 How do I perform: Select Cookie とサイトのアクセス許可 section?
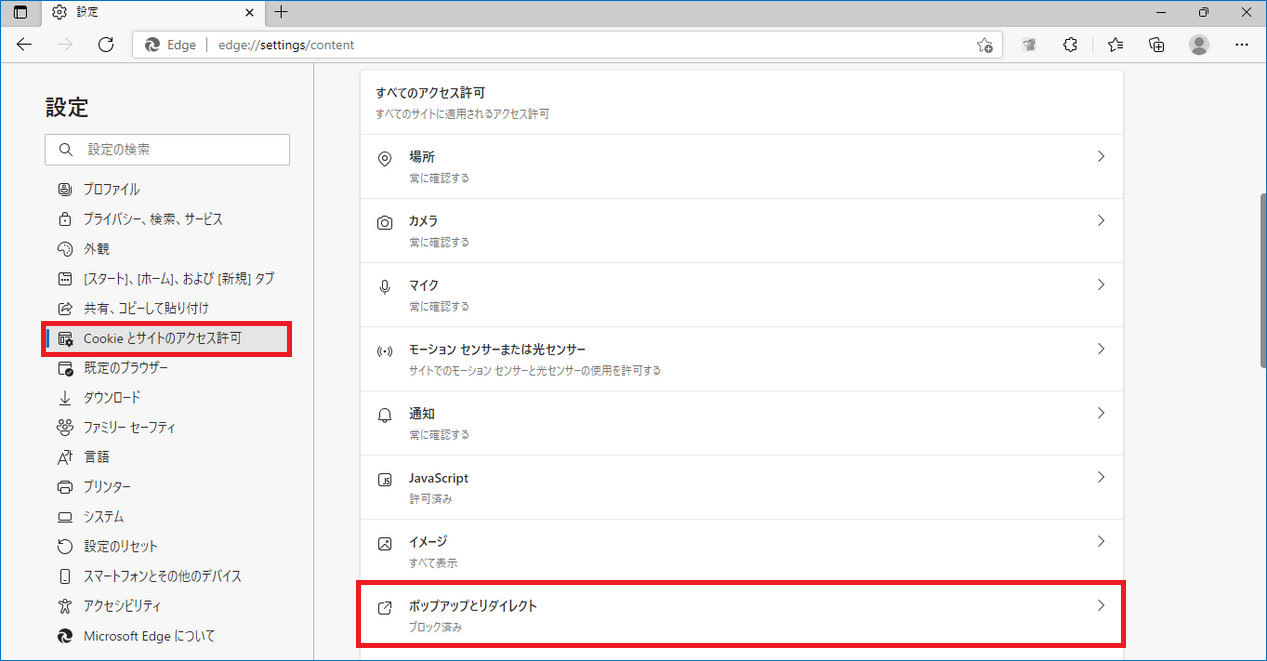168,338
